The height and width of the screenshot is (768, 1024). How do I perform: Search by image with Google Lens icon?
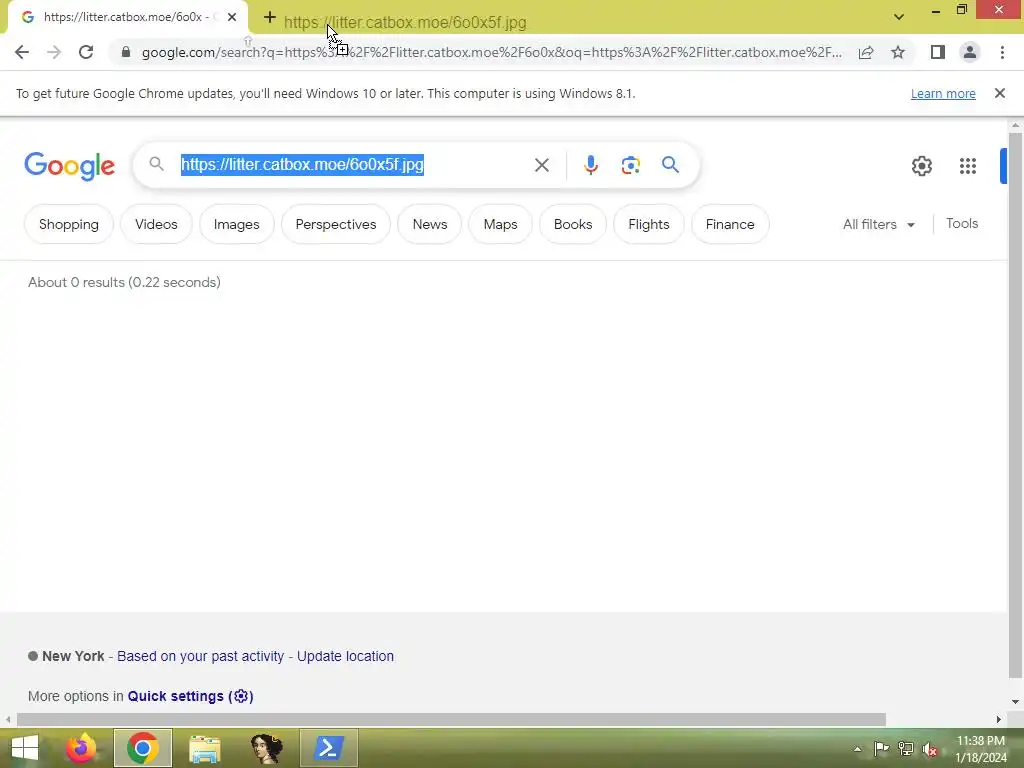pos(630,165)
